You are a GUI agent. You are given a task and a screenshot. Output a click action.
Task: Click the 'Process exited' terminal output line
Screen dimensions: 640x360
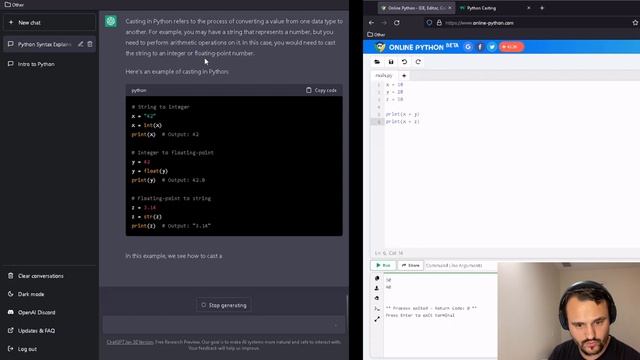(431, 308)
